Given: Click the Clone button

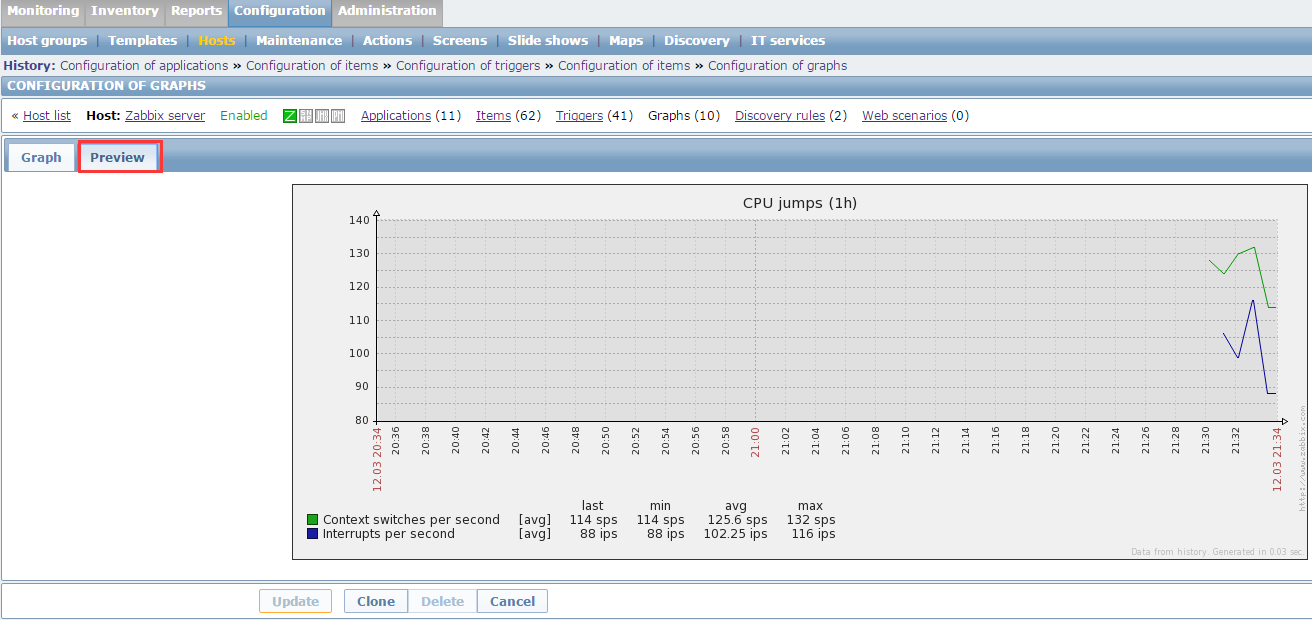Looking at the screenshot, I should [376, 601].
